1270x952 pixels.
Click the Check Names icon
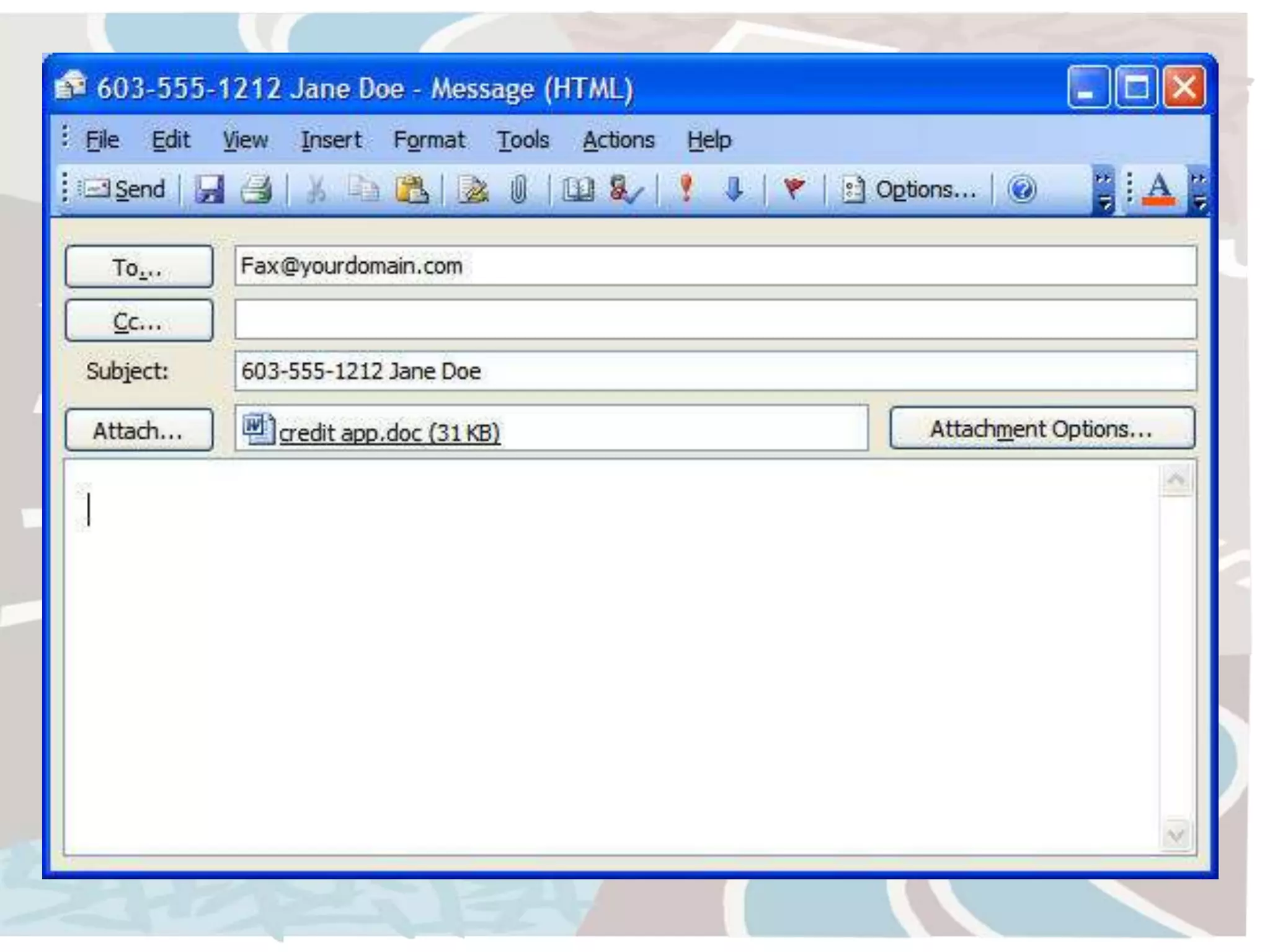tap(625, 189)
